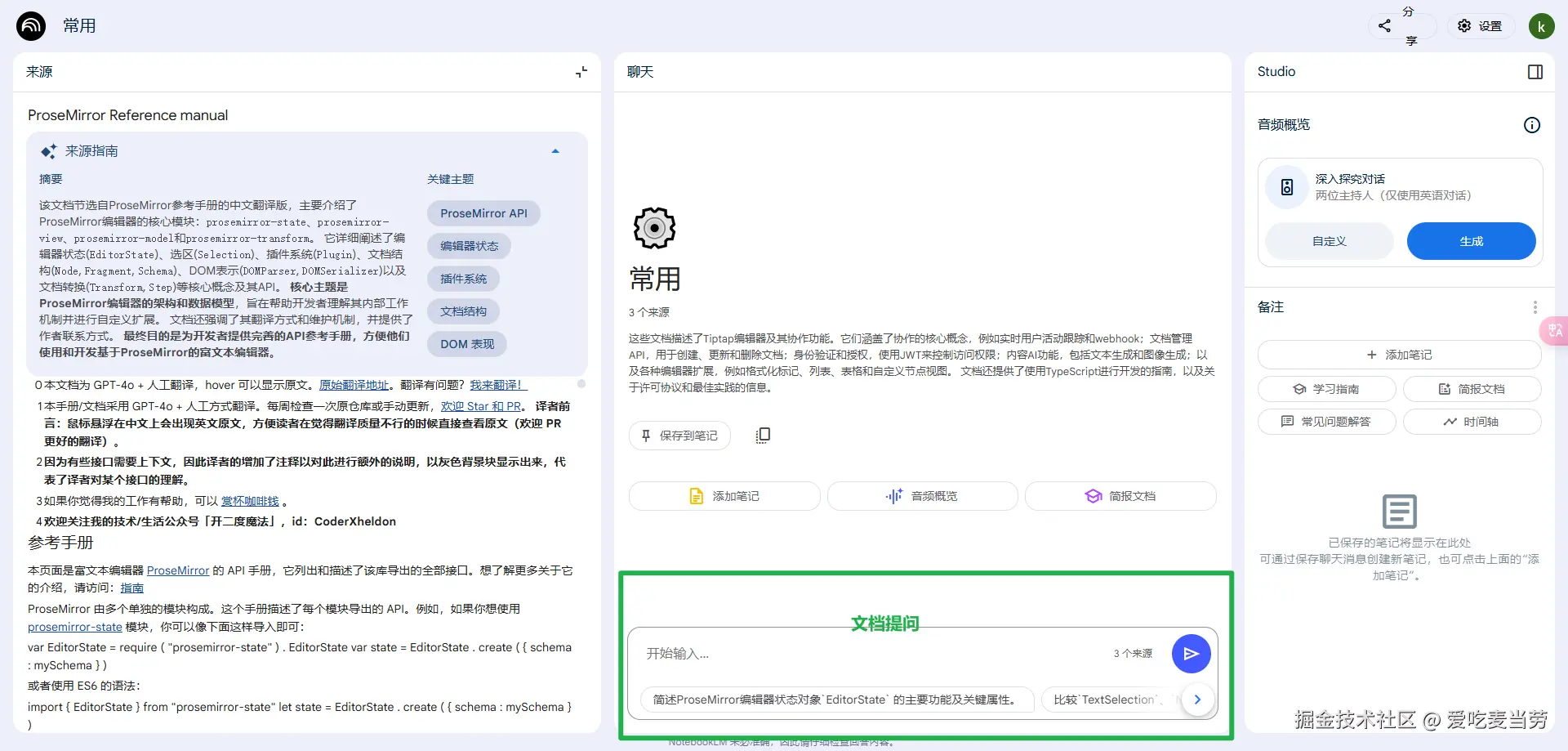
Task: Click the notebook title 常用 in header
Action: click(79, 26)
